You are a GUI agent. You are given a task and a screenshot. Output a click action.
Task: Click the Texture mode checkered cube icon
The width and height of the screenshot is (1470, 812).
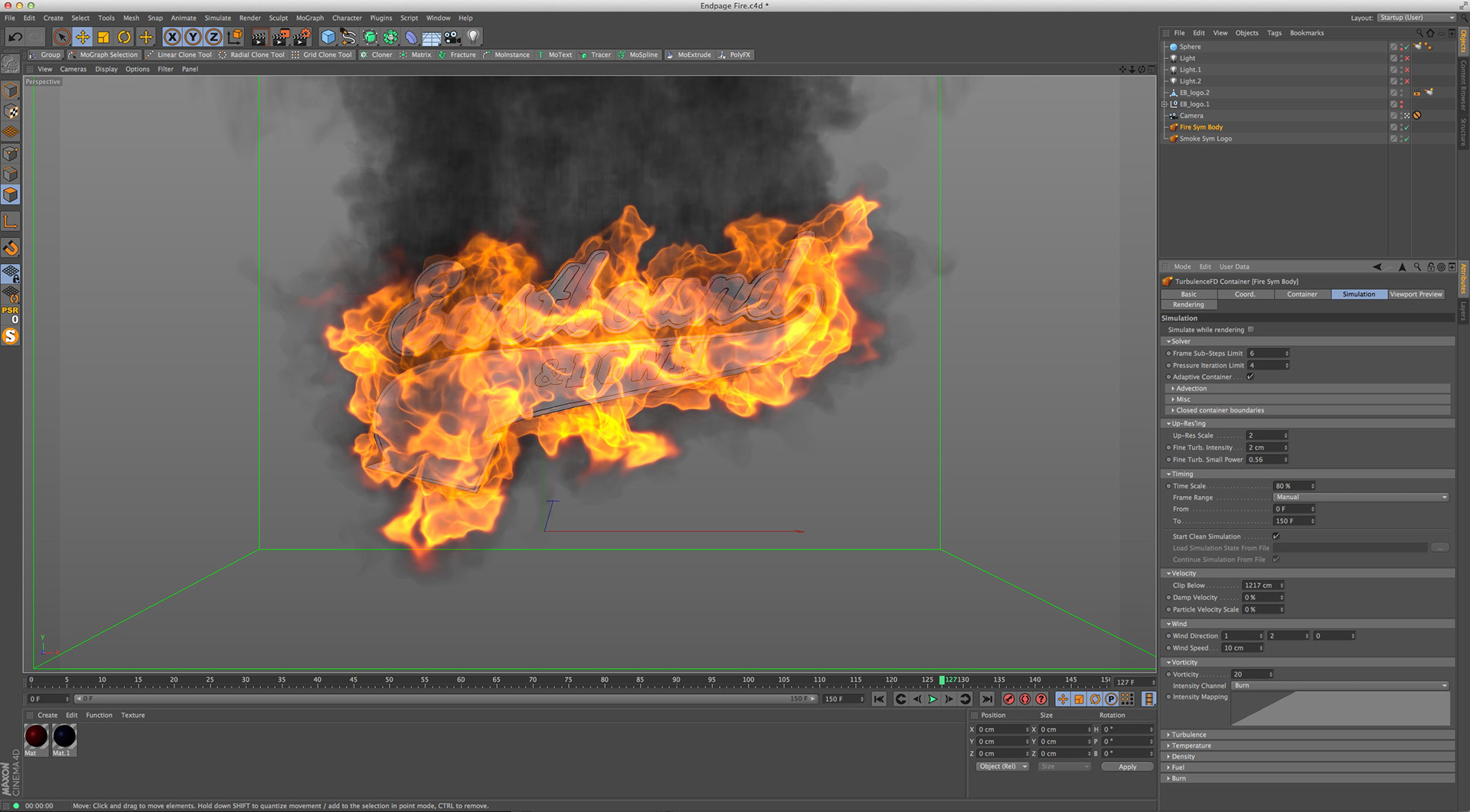coord(11,113)
